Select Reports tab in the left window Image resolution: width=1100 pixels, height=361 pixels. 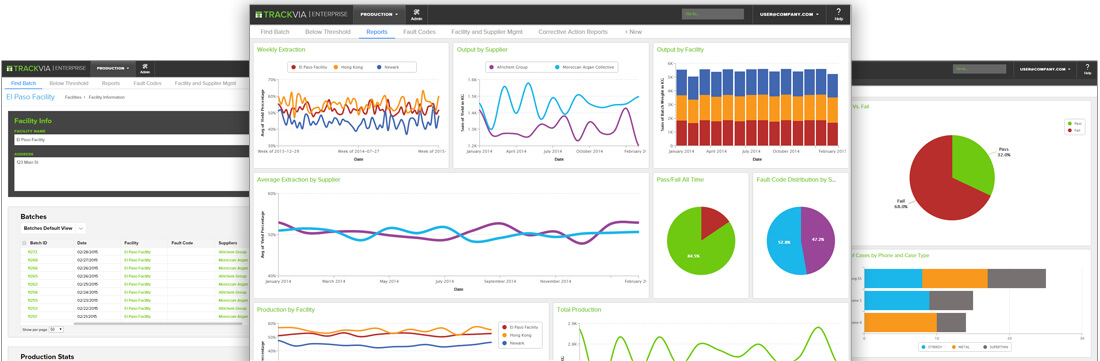pos(110,83)
